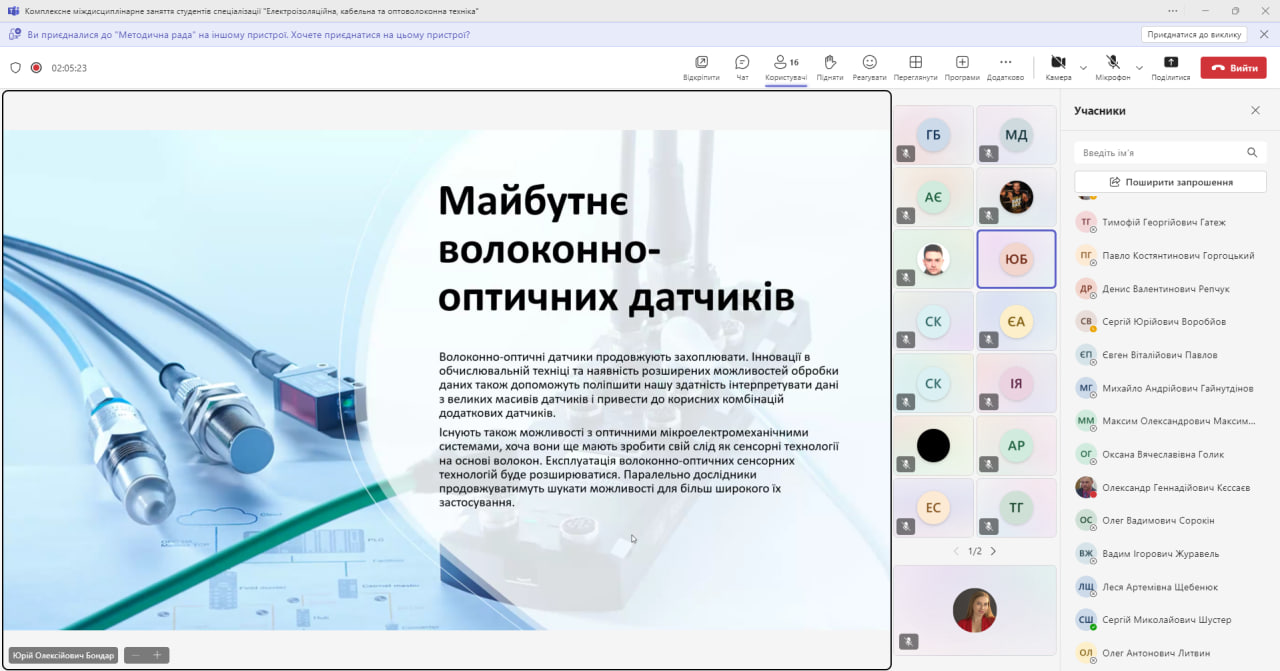
Task: Toggle the camera on or off
Action: click(x=1058, y=63)
